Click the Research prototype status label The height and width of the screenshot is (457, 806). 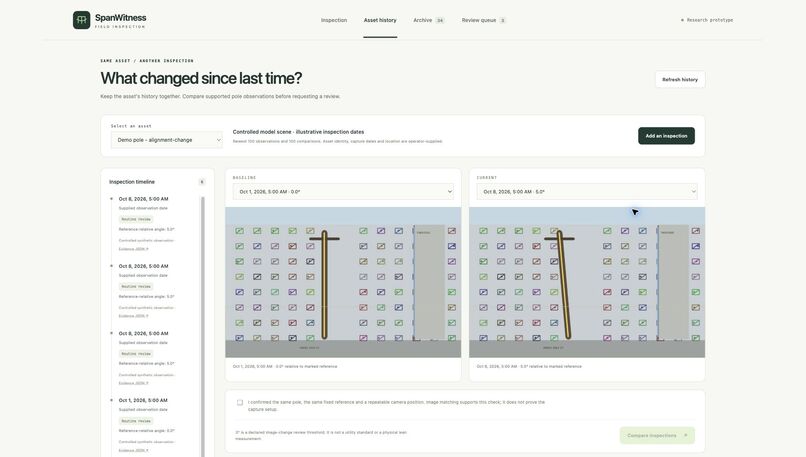coord(707,20)
